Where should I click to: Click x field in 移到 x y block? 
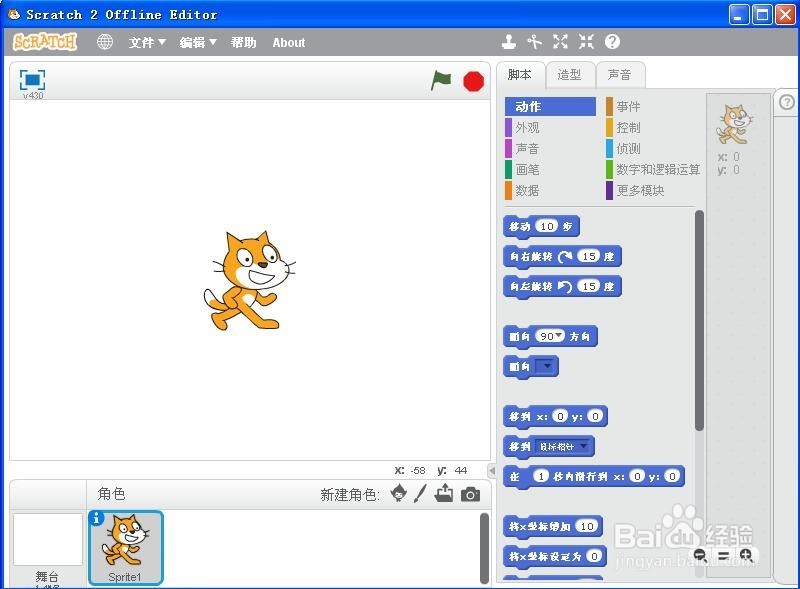pos(560,416)
